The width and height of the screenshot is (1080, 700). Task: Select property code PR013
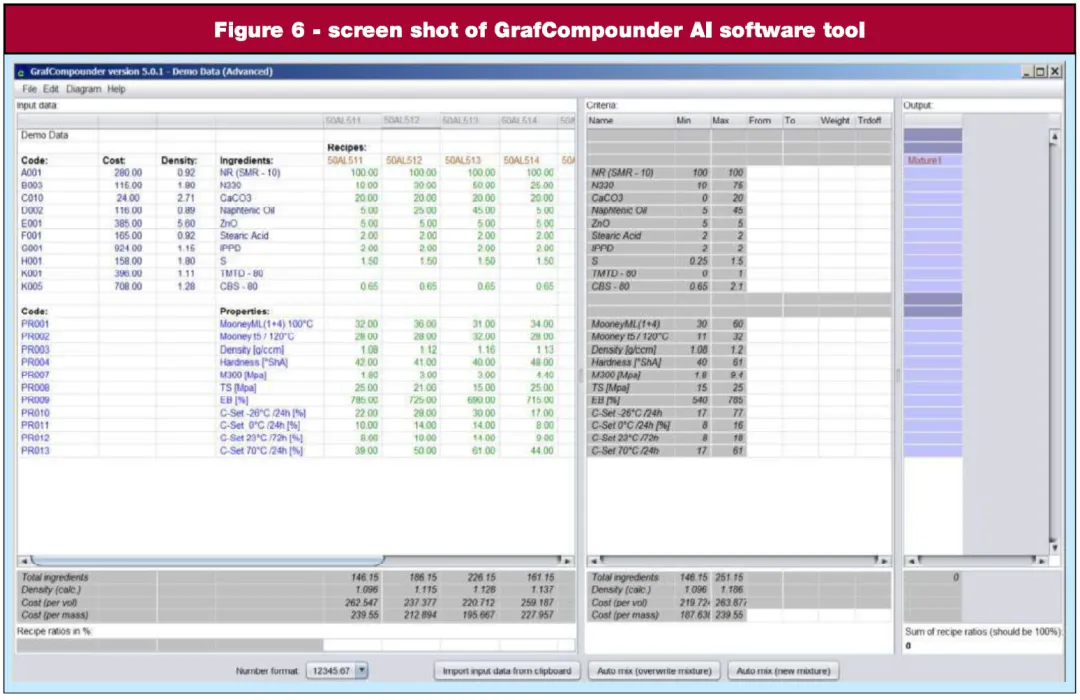pos(35,451)
